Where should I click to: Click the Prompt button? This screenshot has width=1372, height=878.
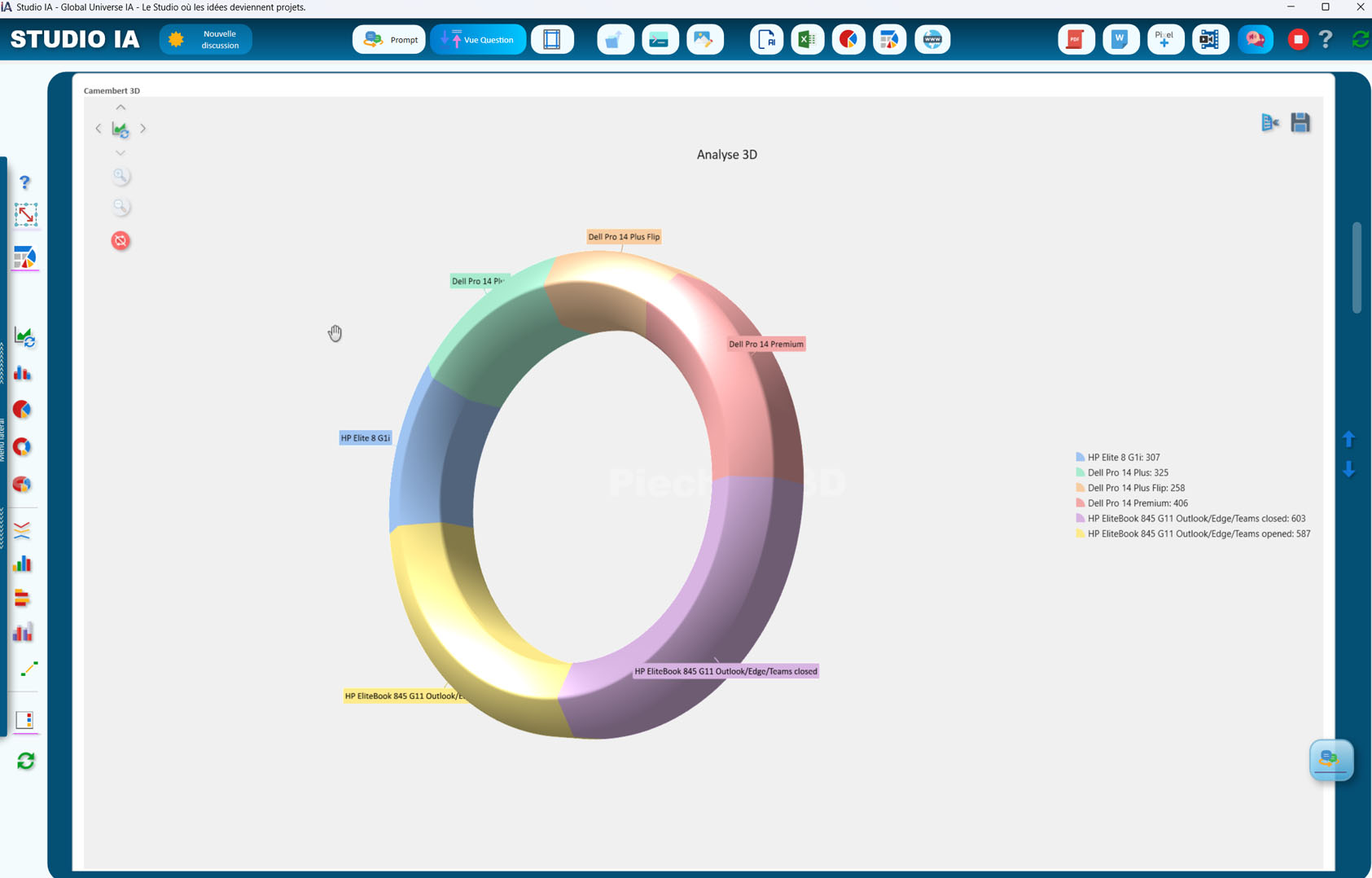(389, 39)
